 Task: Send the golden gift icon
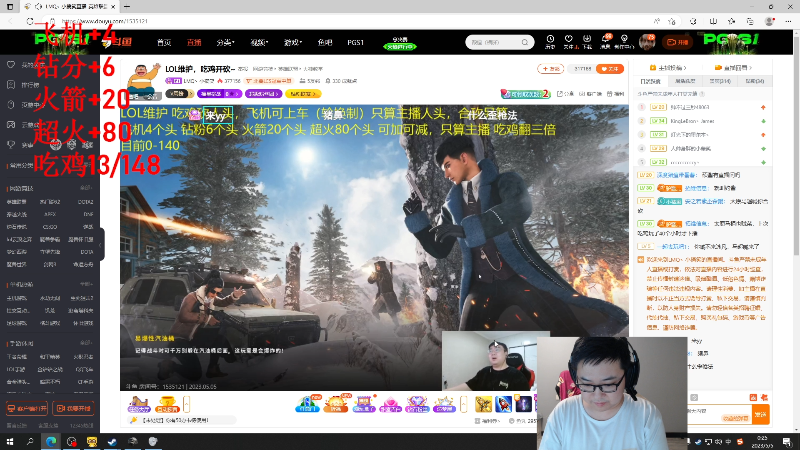pos(483,404)
